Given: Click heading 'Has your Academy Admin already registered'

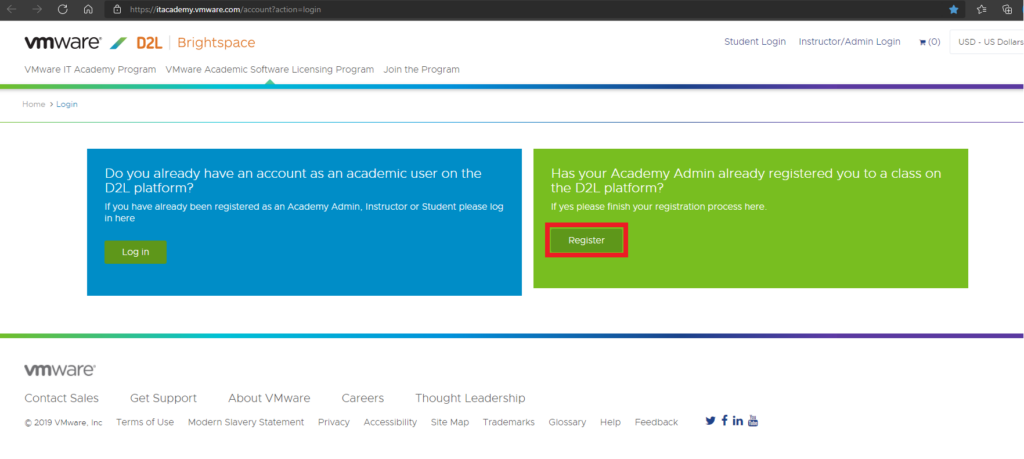Looking at the screenshot, I should (x=746, y=181).
